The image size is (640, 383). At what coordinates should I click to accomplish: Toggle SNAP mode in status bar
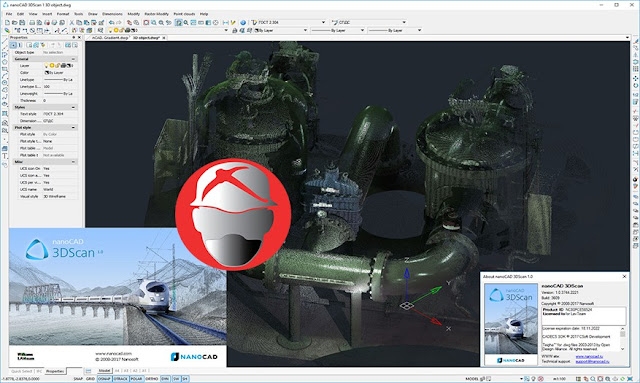pyautogui.click(x=78, y=379)
